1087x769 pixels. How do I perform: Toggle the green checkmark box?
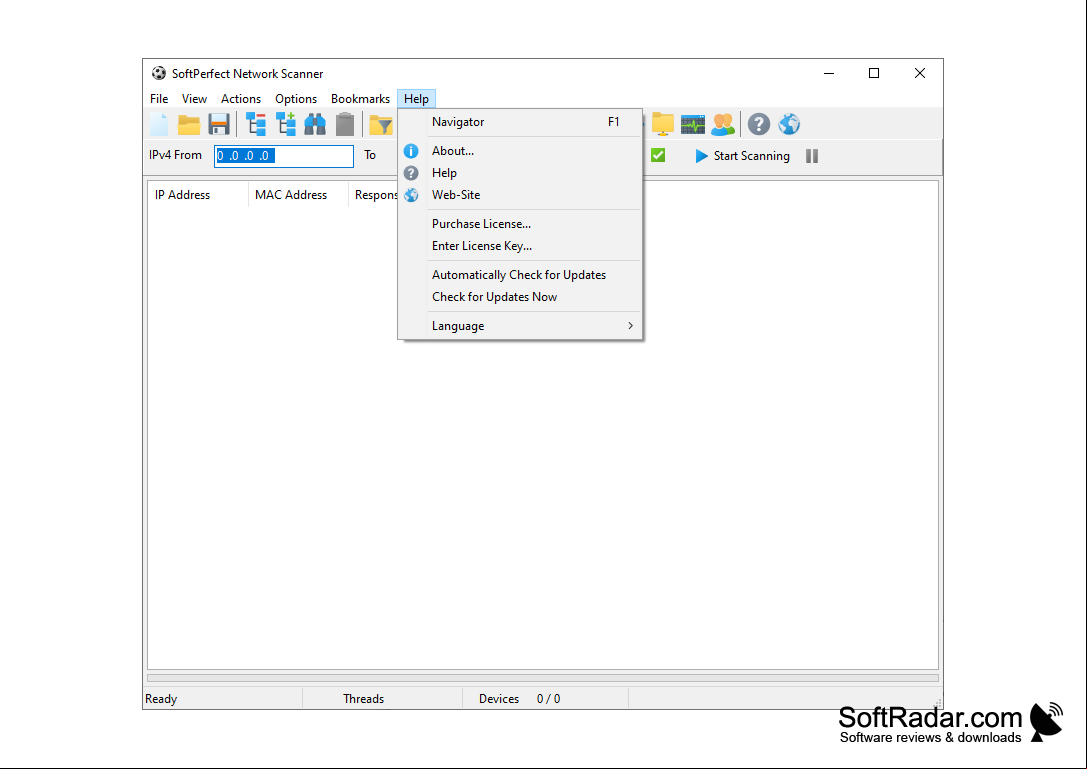[658, 155]
